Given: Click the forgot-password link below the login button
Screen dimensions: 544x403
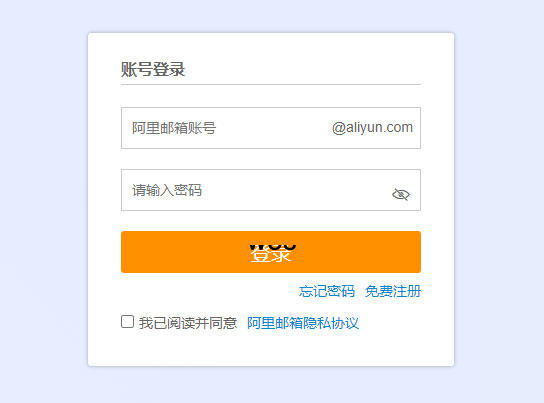Looking at the screenshot, I should [x=327, y=291].
